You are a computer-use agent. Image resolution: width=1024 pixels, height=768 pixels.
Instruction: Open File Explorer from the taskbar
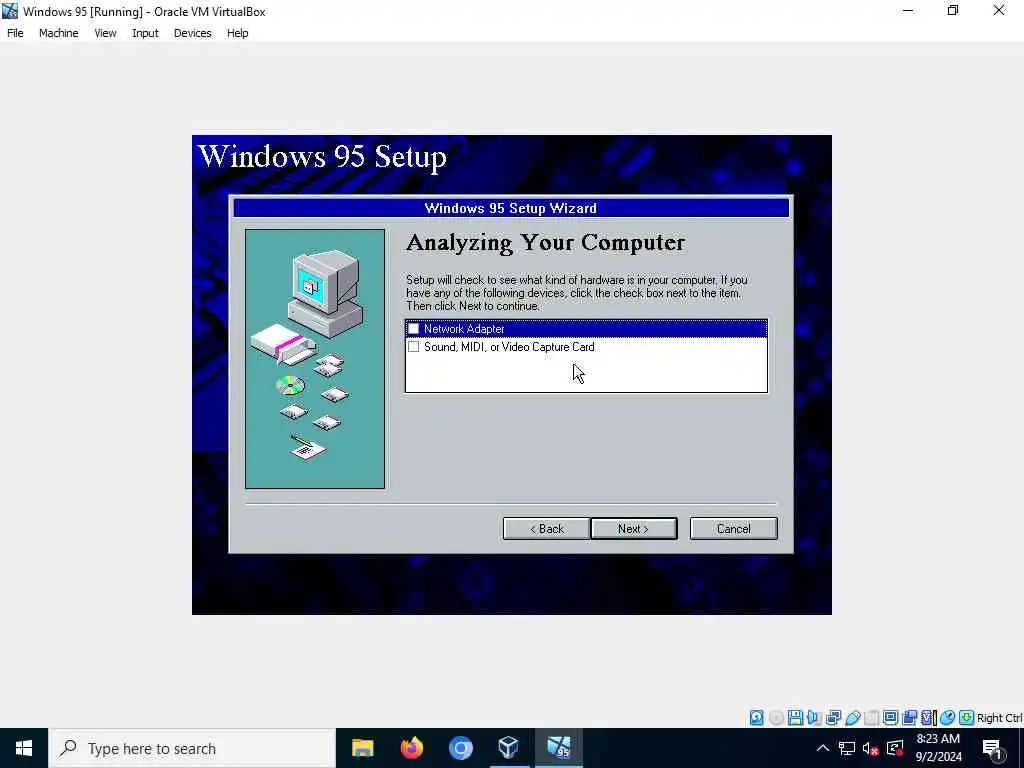pos(362,748)
